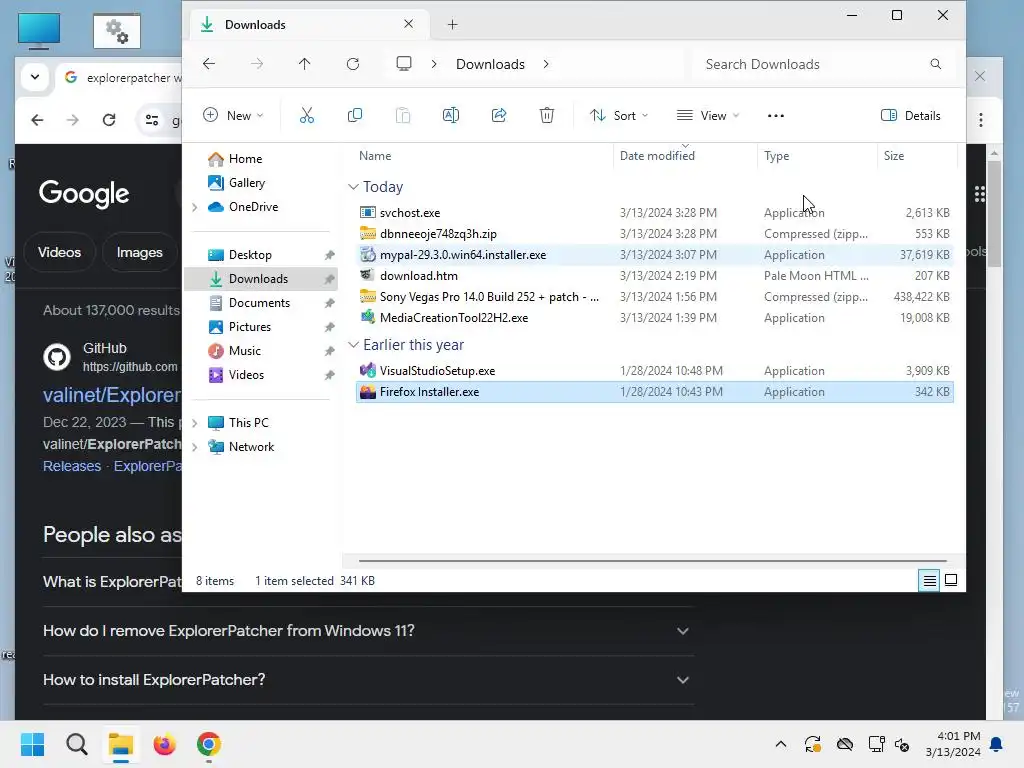Sort by Name column header
The height and width of the screenshot is (768, 1024).
coord(375,156)
